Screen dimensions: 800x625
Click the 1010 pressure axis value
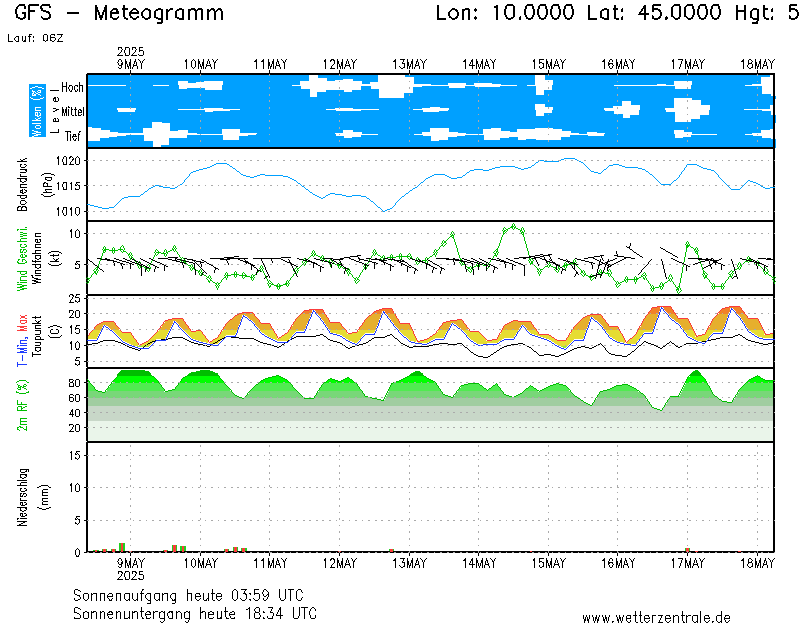pyautogui.click(x=68, y=211)
